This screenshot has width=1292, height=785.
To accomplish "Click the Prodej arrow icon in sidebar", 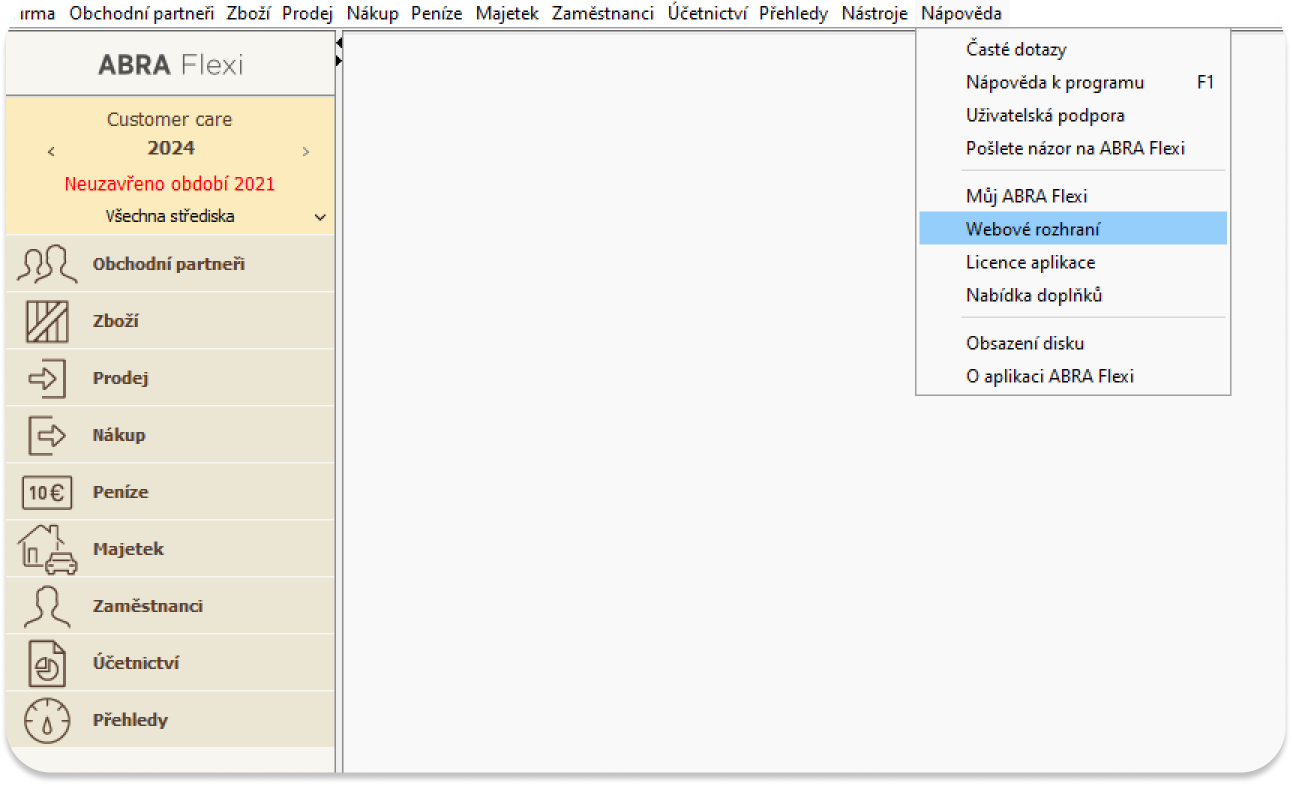I will (46, 378).
